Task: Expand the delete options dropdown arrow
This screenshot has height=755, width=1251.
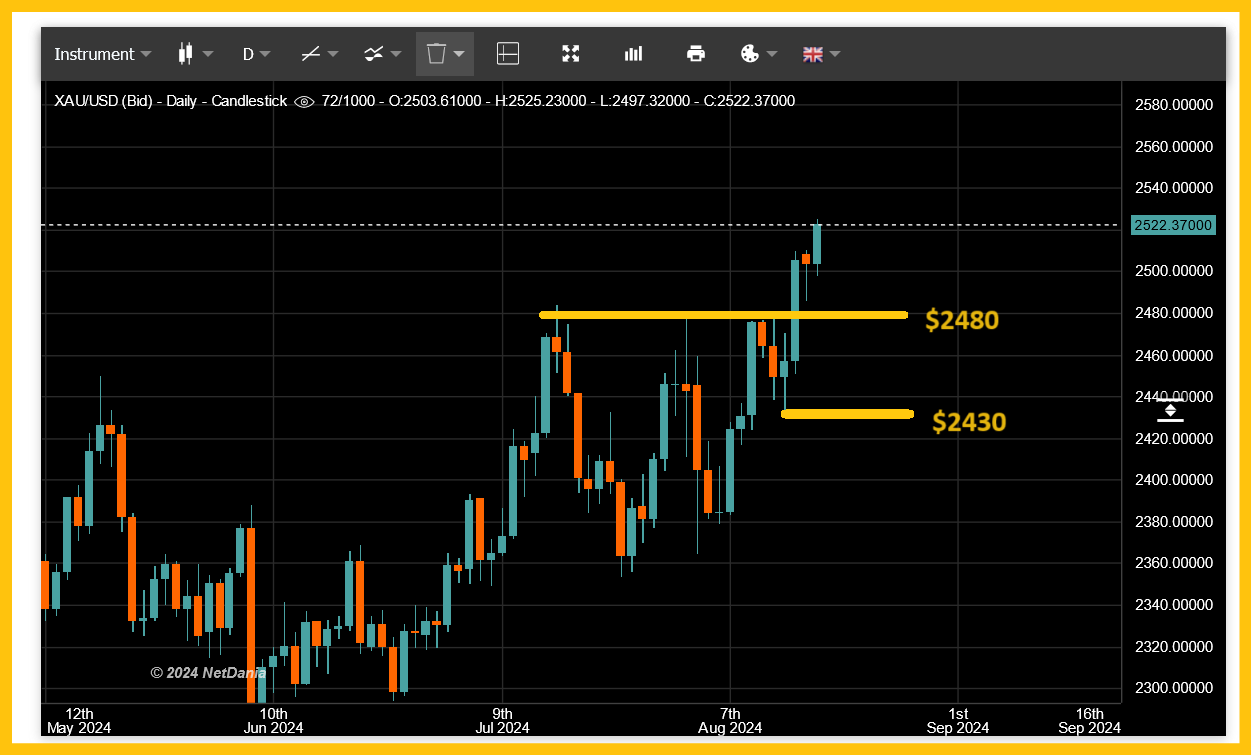Action: point(459,54)
